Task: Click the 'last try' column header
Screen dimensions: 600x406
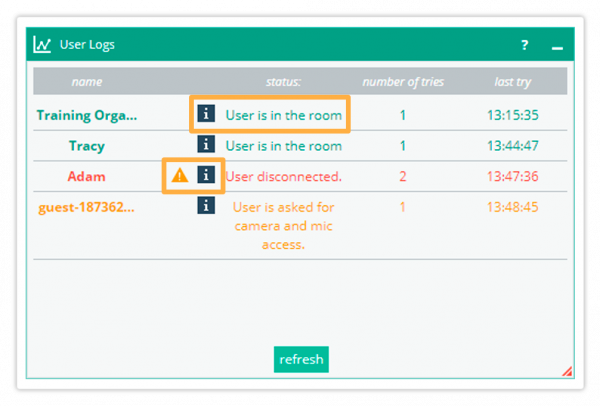Action: (x=512, y=82)
